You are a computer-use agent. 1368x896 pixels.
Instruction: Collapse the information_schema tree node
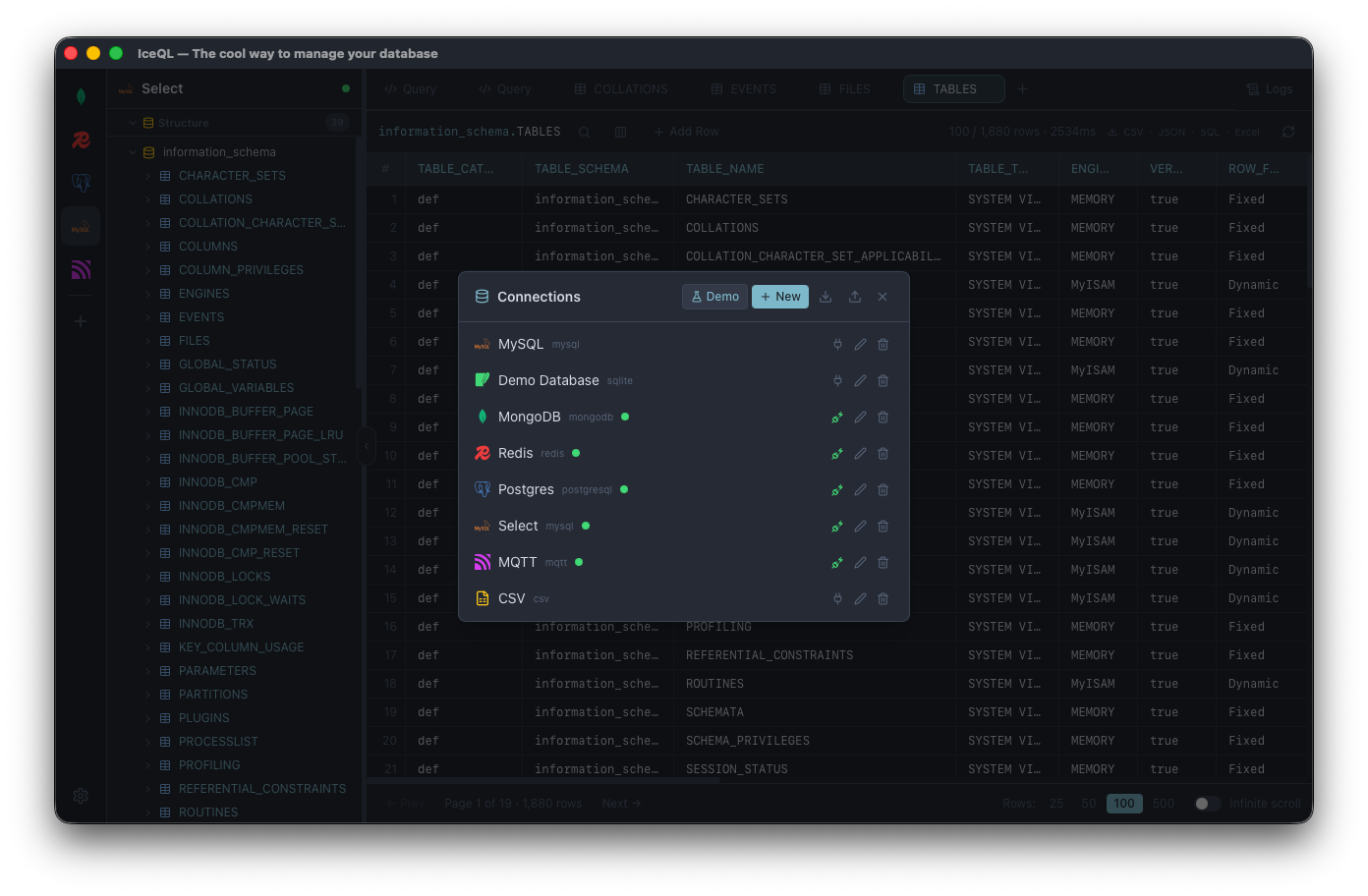(133, 152)
